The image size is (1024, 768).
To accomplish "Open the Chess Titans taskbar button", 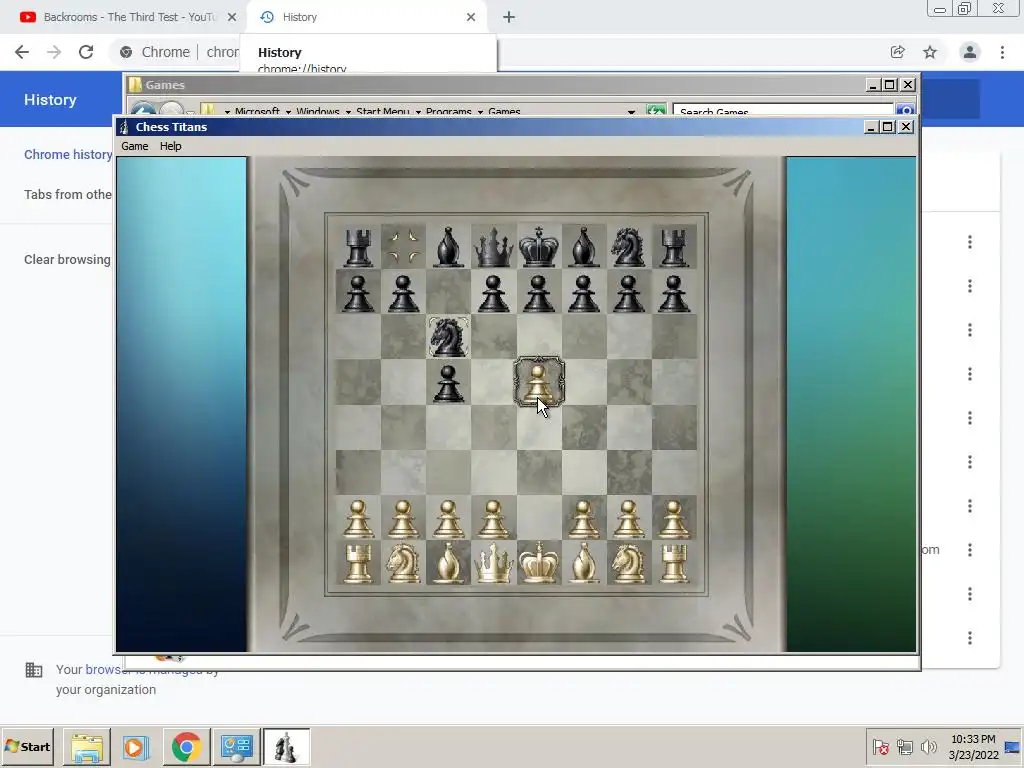I will [286, 746].
